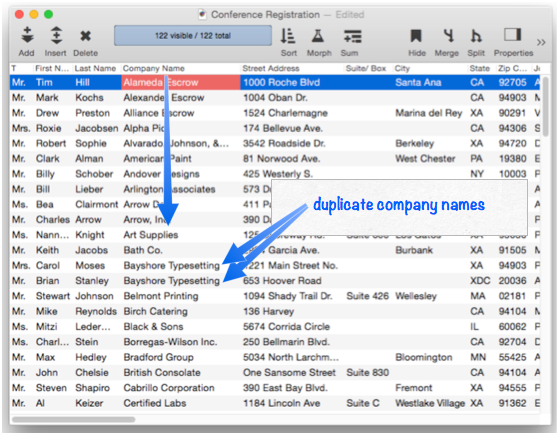Click the Split toolbar icon

click(476, 36)
